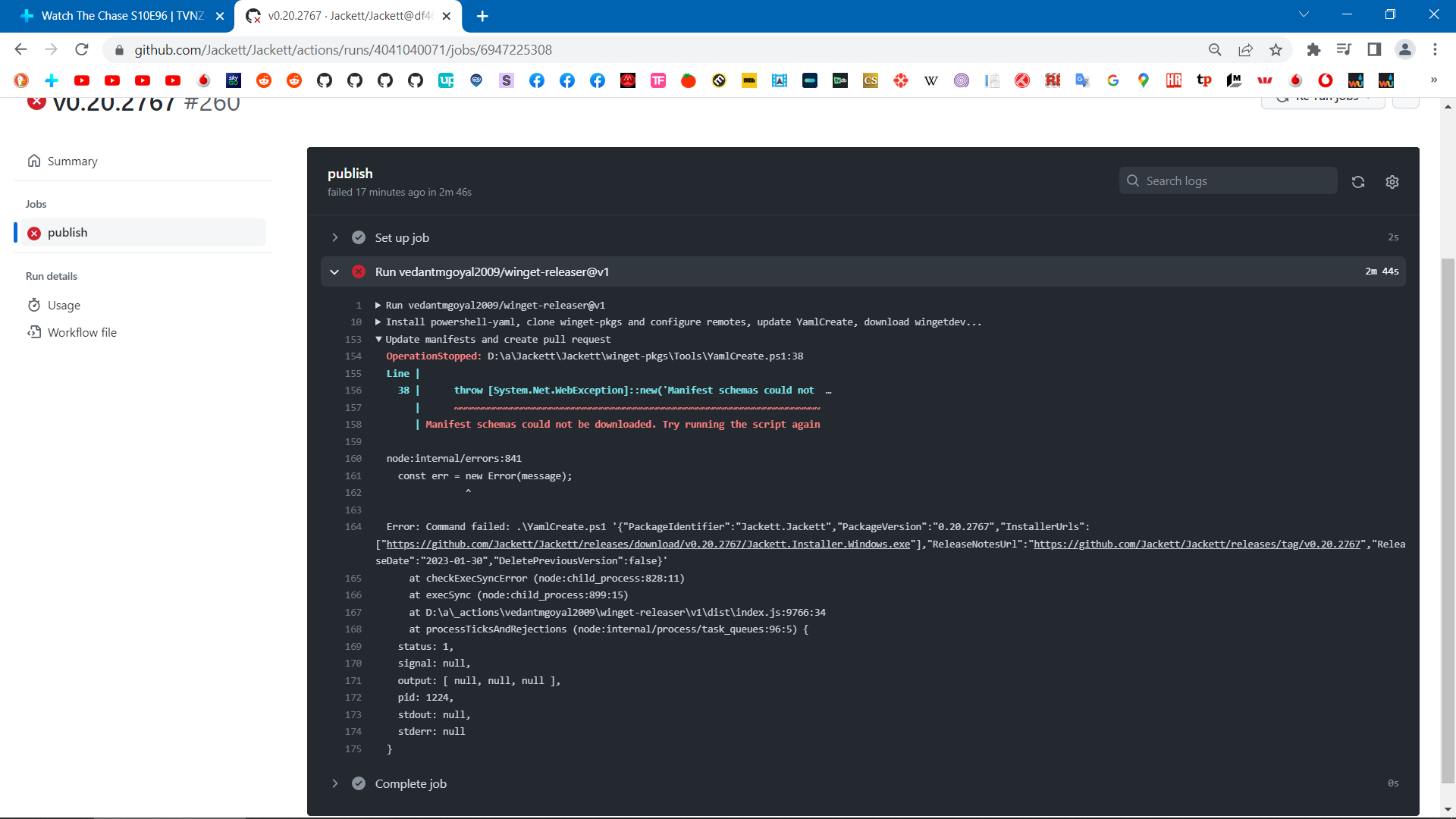Image resolution: width=1456 pixels, height=819 pixels.
Task: Click inside the Search logs field
Action: pos(1228,180)
